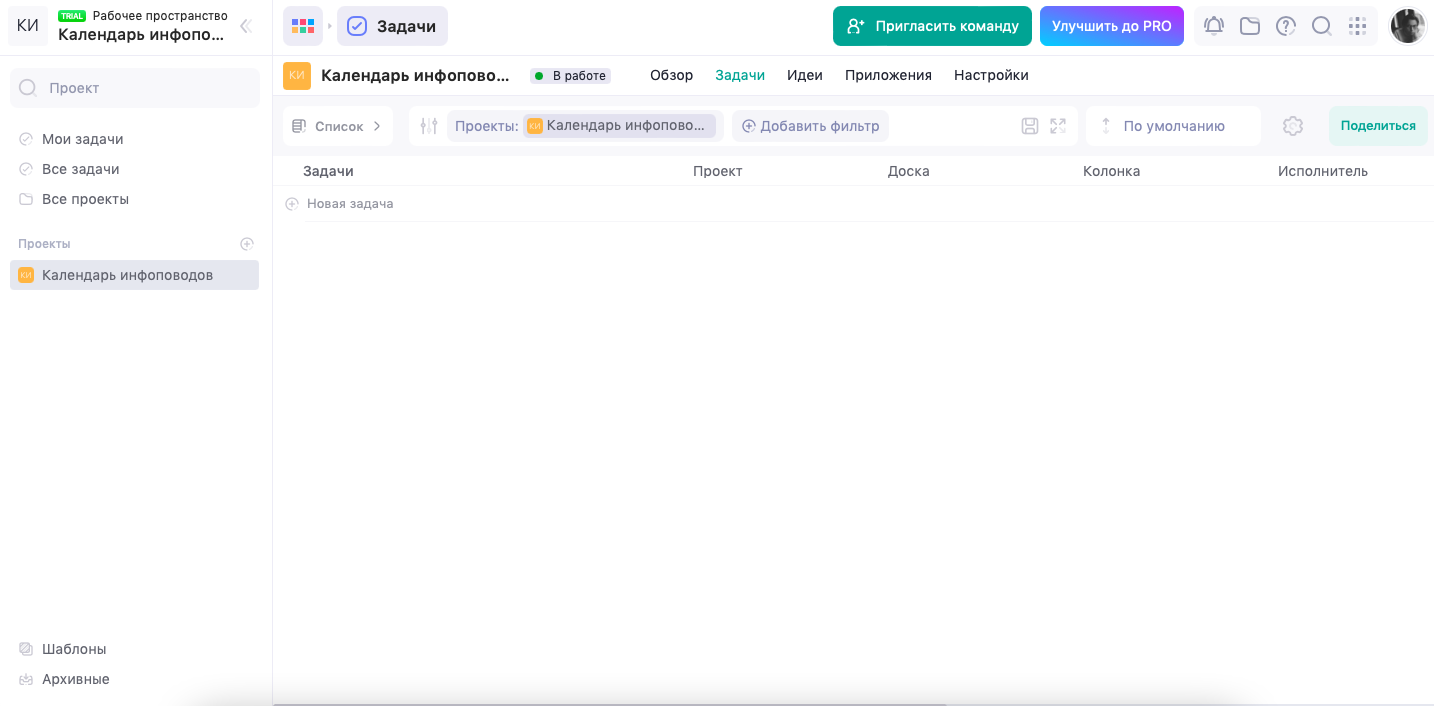This screenshot has height=706, width=1434.
Task: Collapse the sidebar with double chevron
Action: [x=245, y=26]
